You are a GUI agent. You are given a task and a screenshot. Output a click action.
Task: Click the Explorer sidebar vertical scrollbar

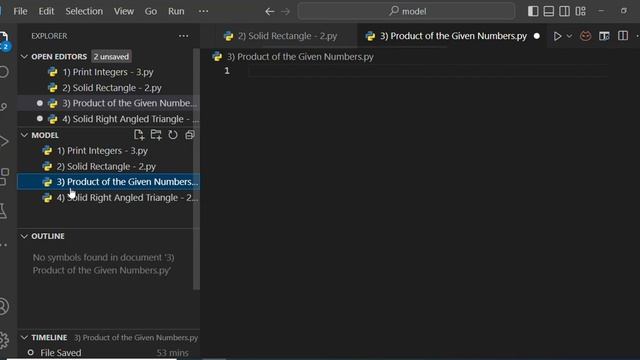click(196, 169)
